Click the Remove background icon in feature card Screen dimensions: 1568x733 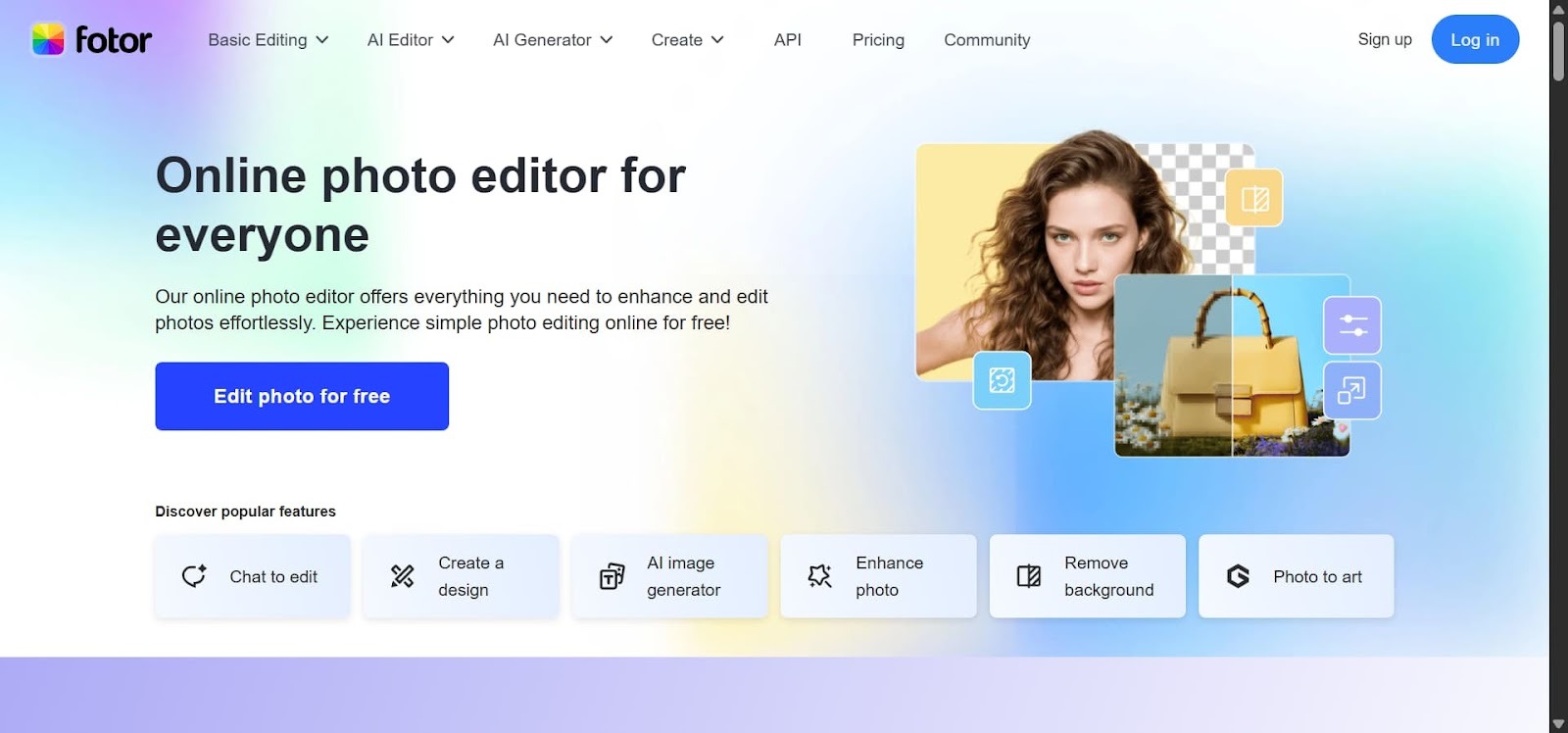pyautogui.click(x=1029, y=576)
